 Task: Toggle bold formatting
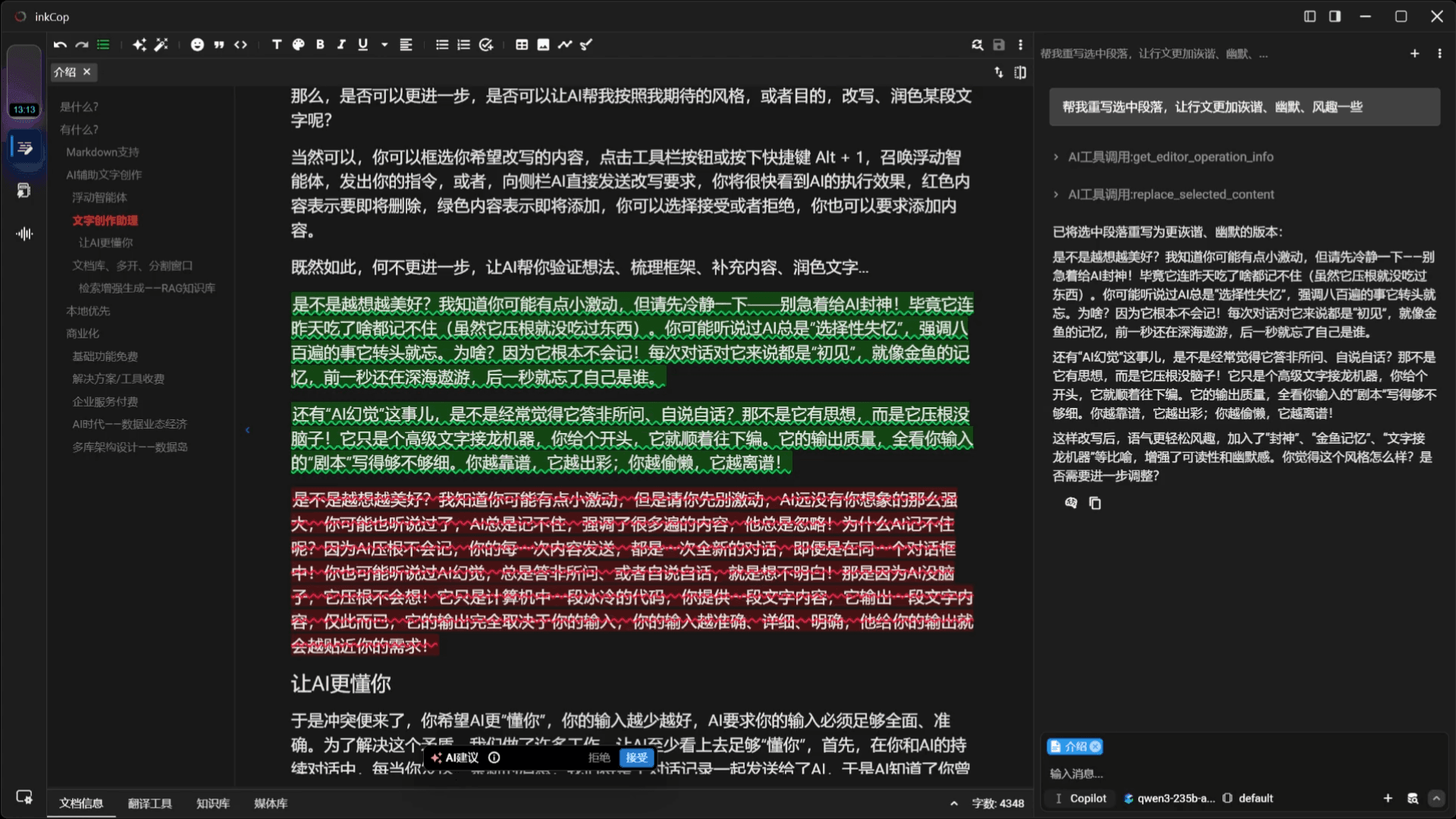tap(320, 45)
